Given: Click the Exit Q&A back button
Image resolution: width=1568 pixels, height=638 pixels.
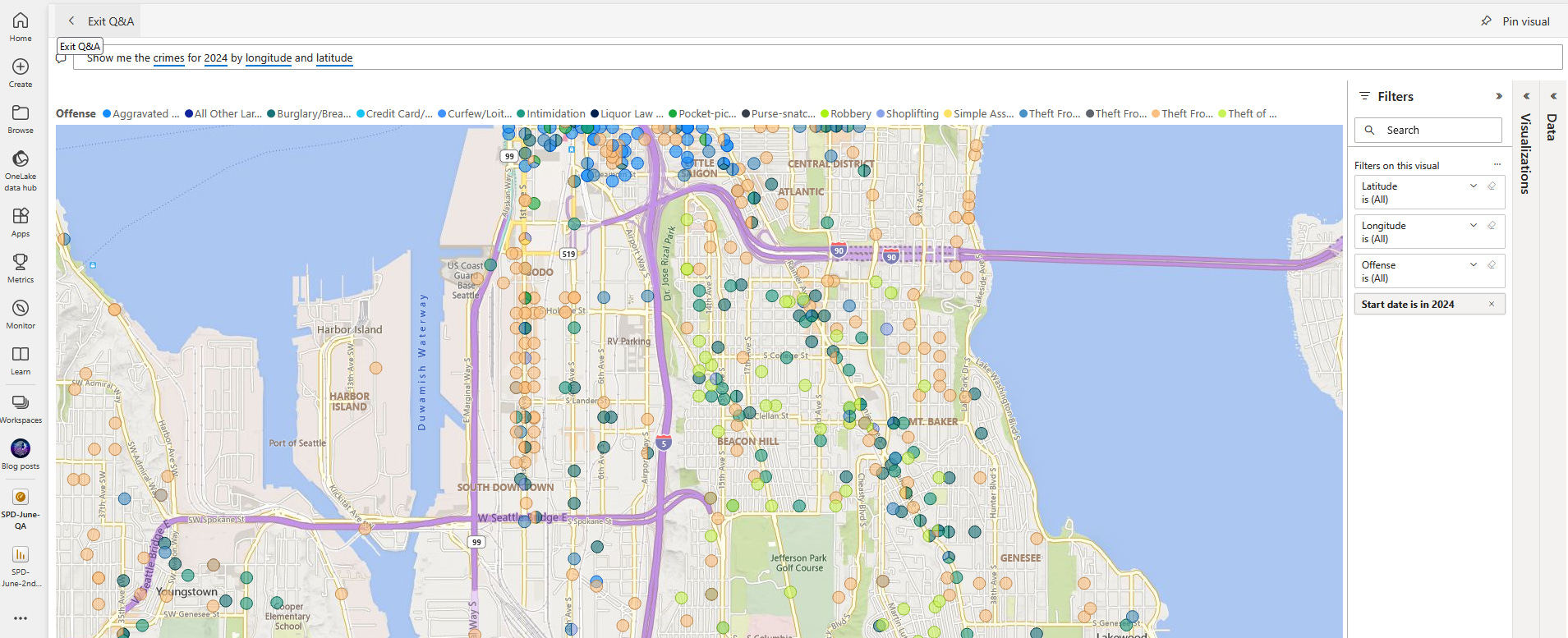Looking at the screenshot, I should [x=71, y=21].
